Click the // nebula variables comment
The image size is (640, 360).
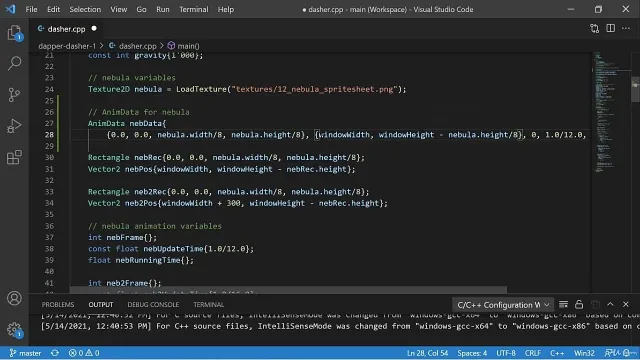(x=131, y=78)
